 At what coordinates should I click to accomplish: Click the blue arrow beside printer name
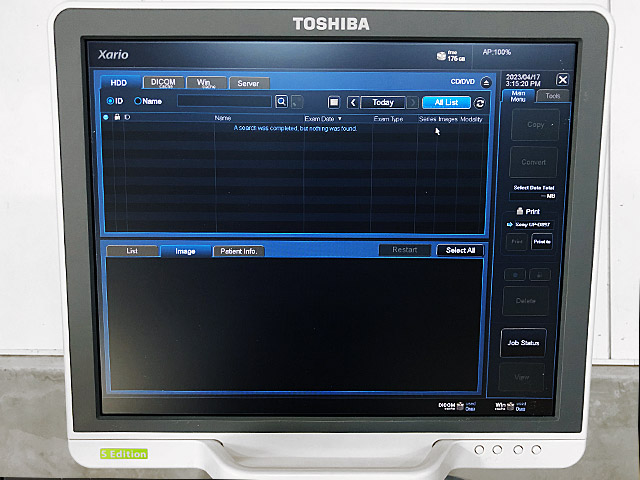509,224
